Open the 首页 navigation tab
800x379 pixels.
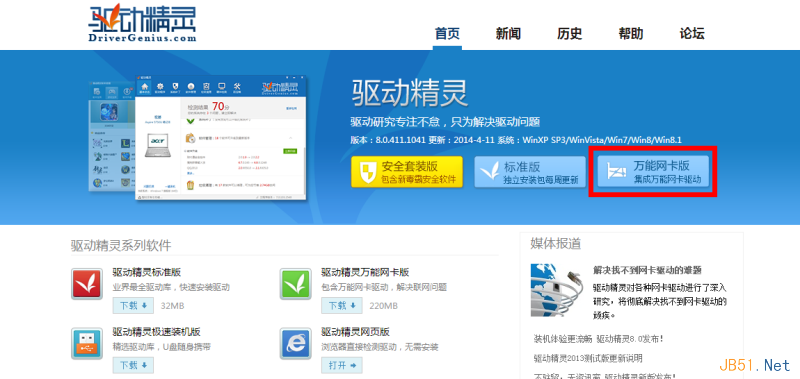pyautogui.click(x=447, y=34)
